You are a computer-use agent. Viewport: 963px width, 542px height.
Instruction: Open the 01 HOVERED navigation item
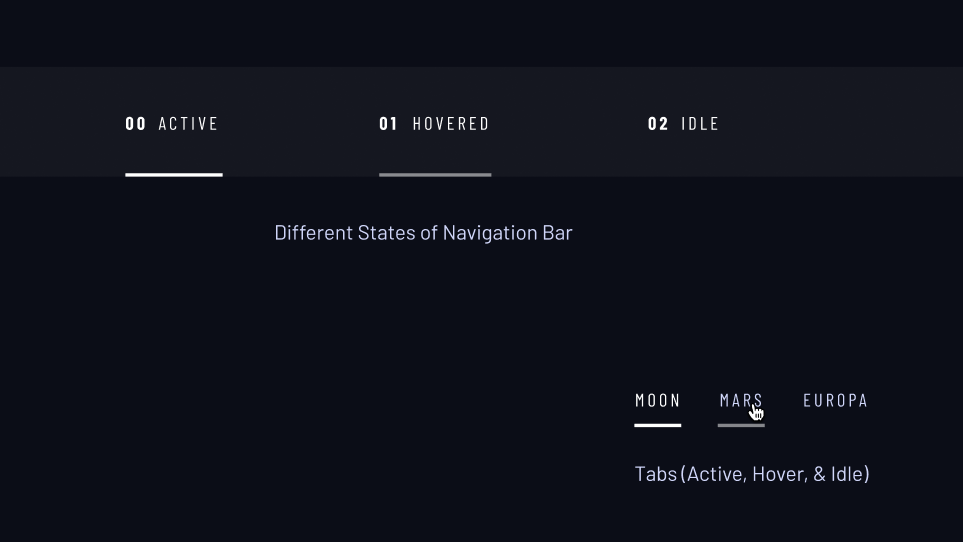[x=435, y=123]
